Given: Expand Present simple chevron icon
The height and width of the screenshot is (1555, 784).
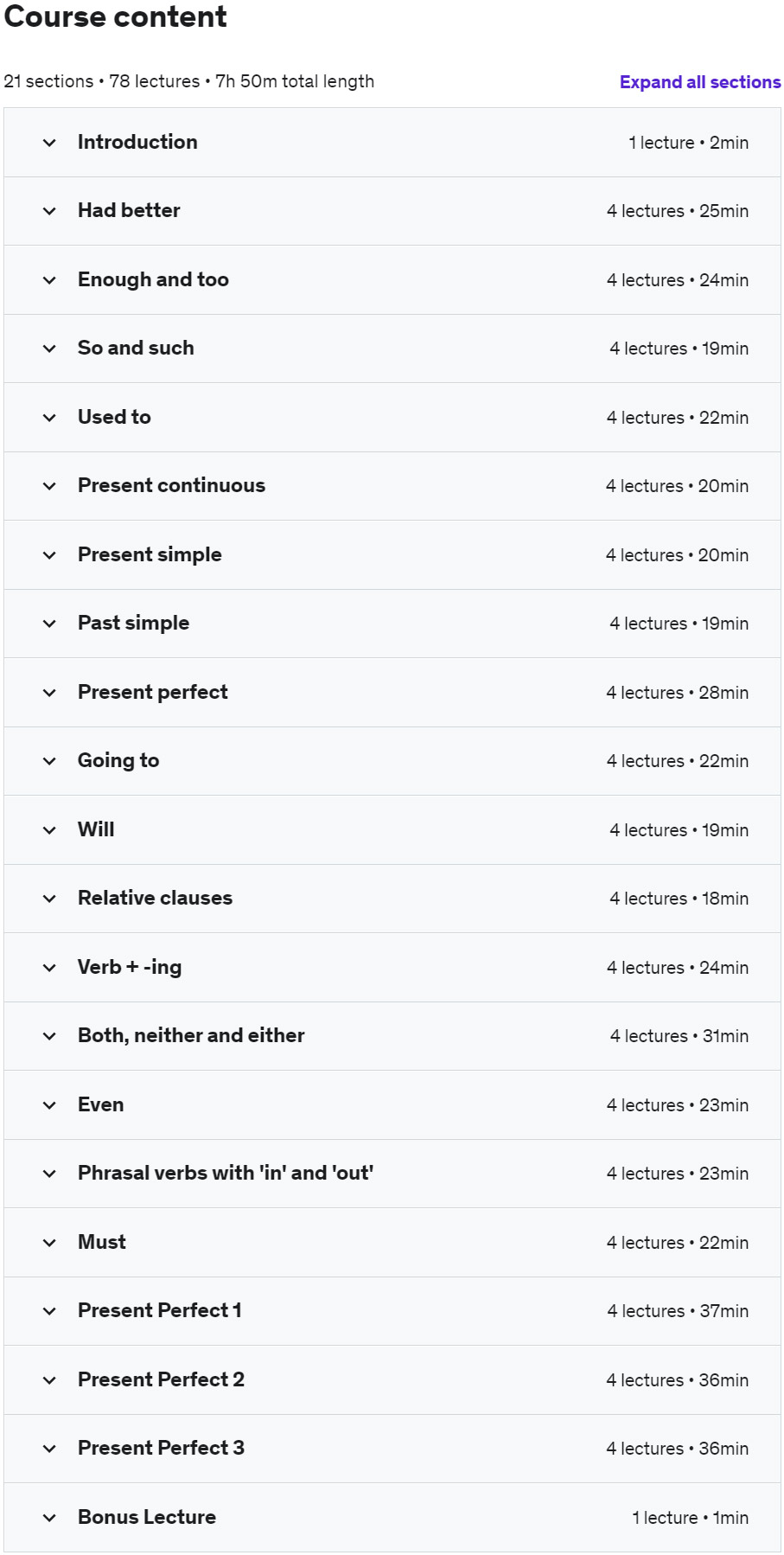Looking at the screenshot, I should 49,555.
